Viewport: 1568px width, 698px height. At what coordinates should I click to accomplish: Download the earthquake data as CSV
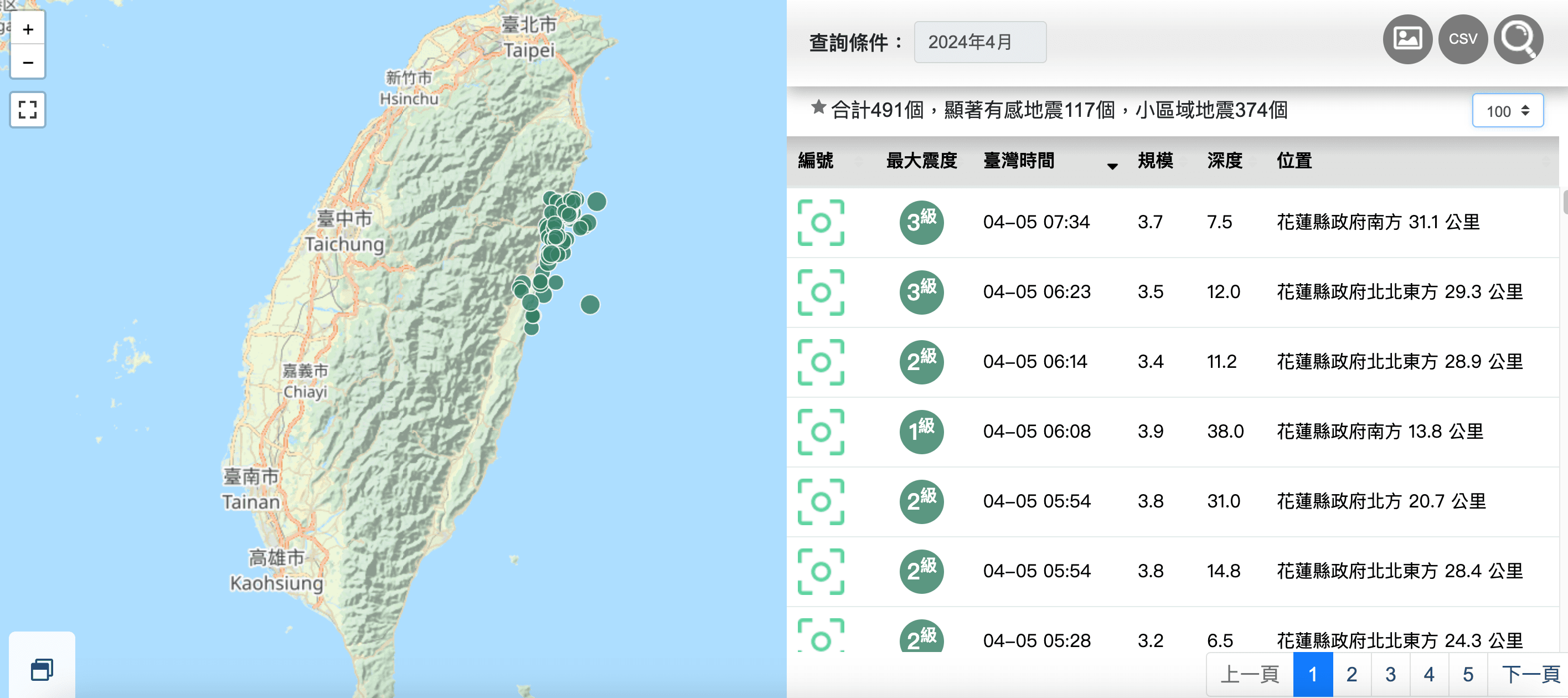(1462, 39)
